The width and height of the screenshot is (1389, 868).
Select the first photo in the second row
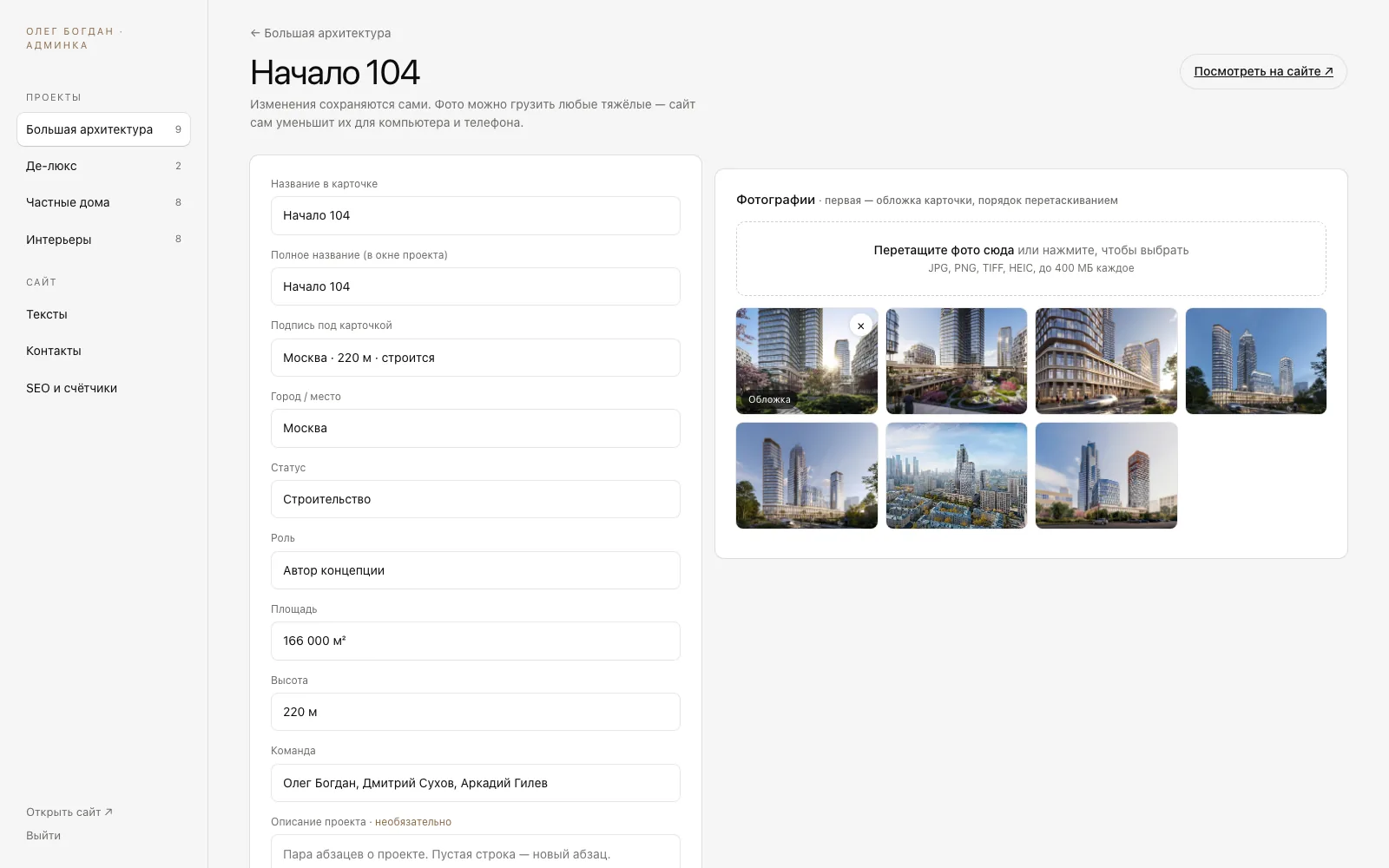point(806,476)
